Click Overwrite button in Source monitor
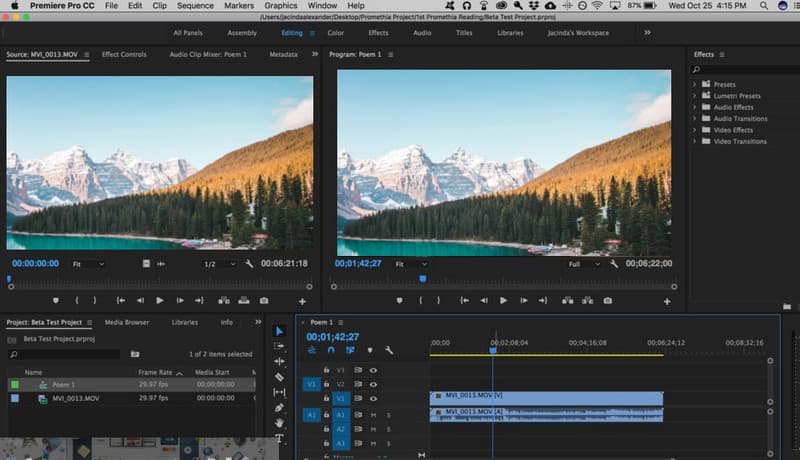The width and height of the screenshot is (800, 460). click(244, 301)
